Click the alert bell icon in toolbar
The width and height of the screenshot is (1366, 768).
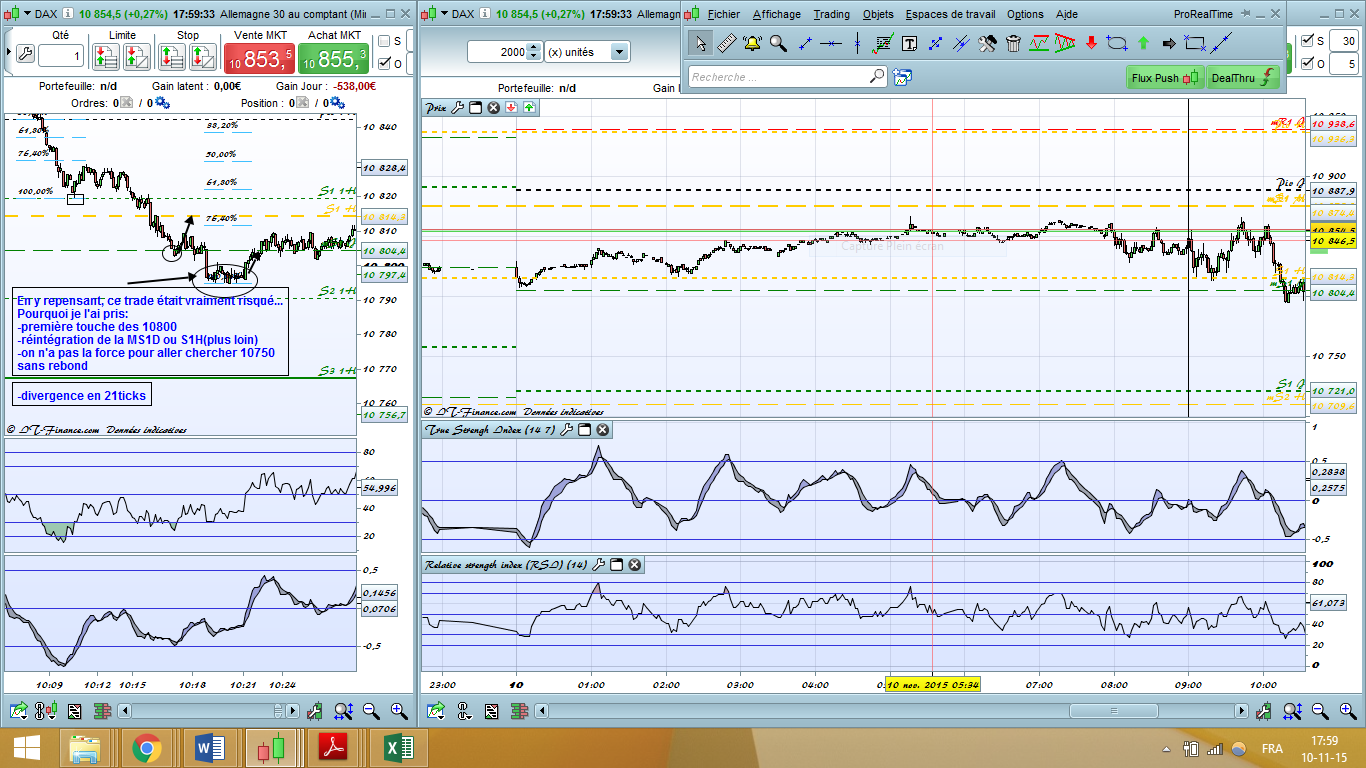752,43
